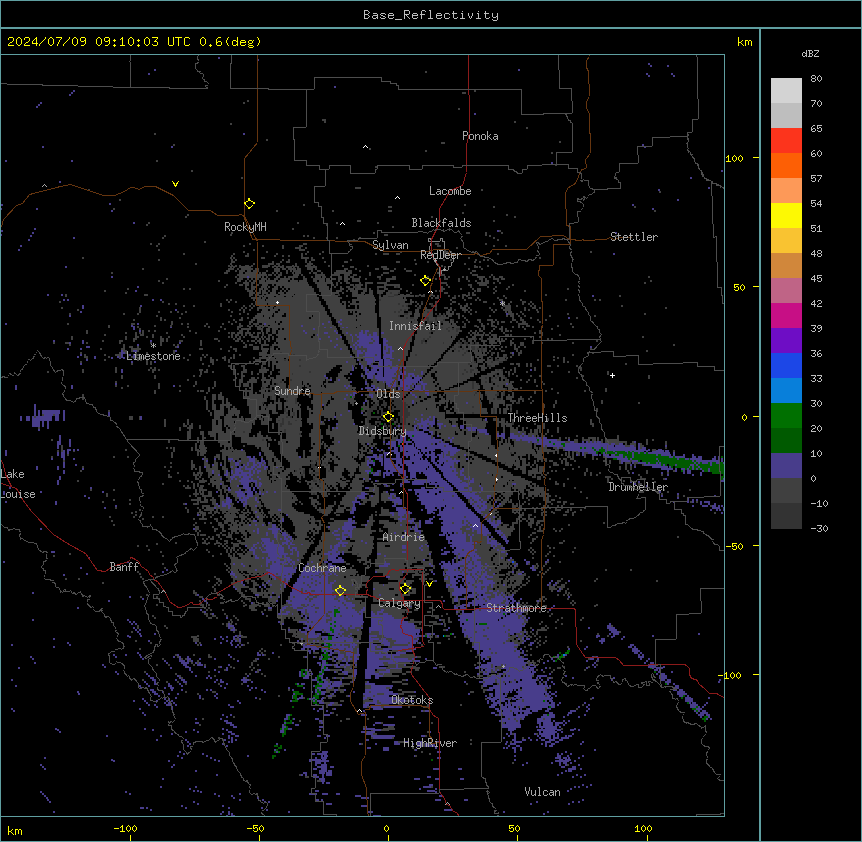
Task: Select the royal blue 33-36 dBZ legend swatch
Action: (786, 366)
